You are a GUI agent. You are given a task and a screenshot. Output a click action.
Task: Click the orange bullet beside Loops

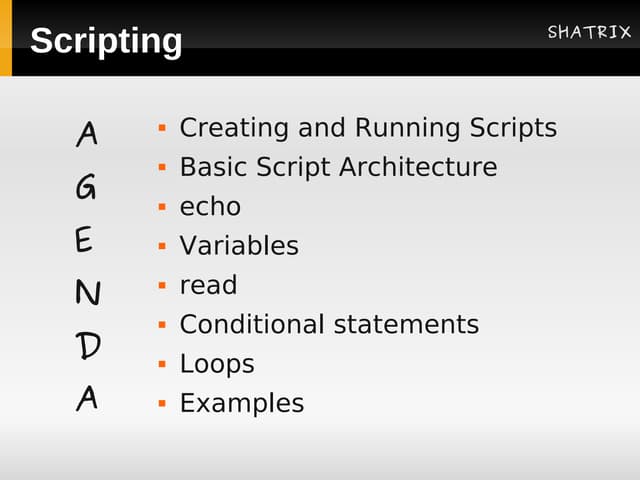coord(160,364)
